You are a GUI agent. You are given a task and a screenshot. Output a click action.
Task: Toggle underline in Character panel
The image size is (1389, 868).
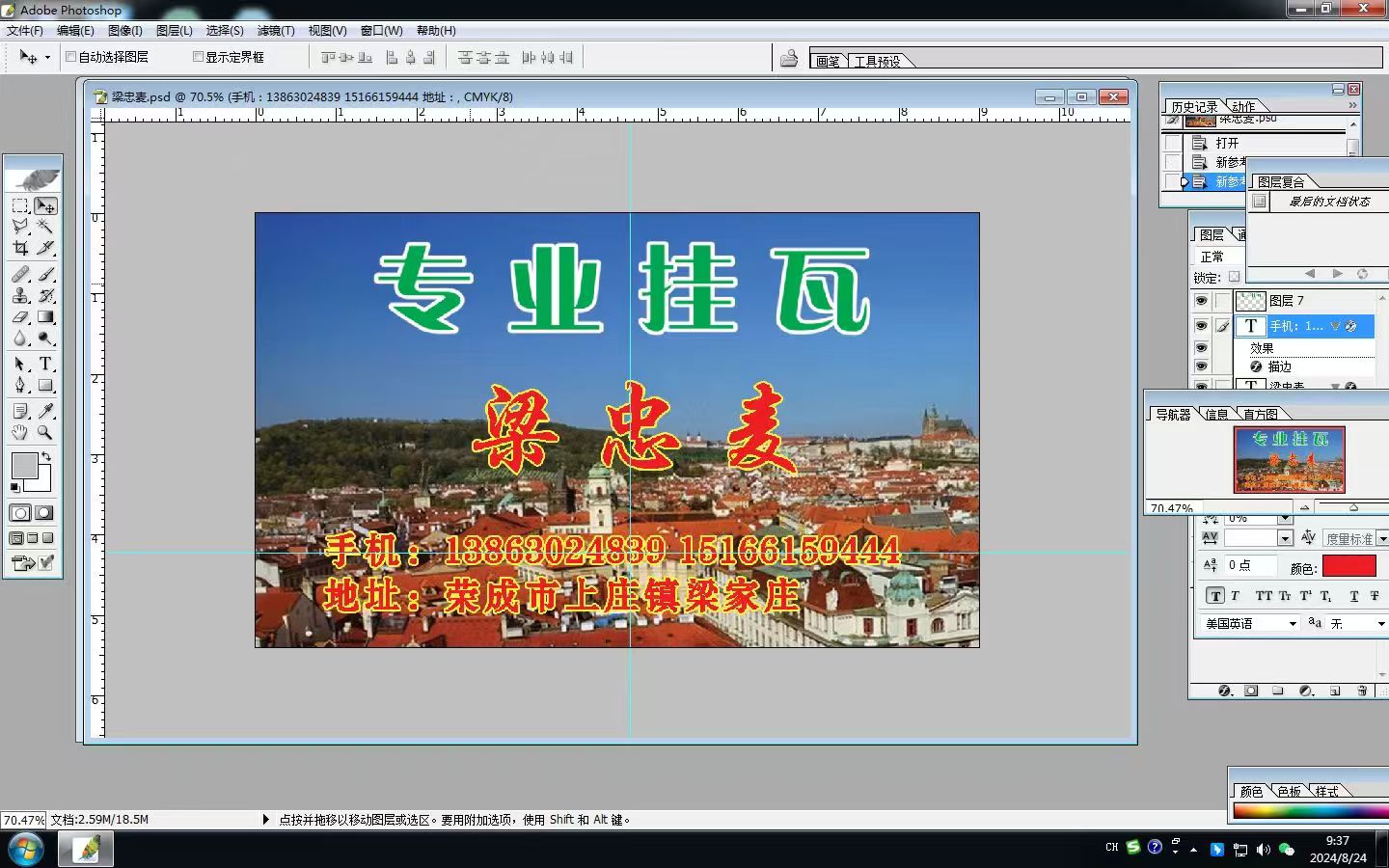(x=1353, y=596)
